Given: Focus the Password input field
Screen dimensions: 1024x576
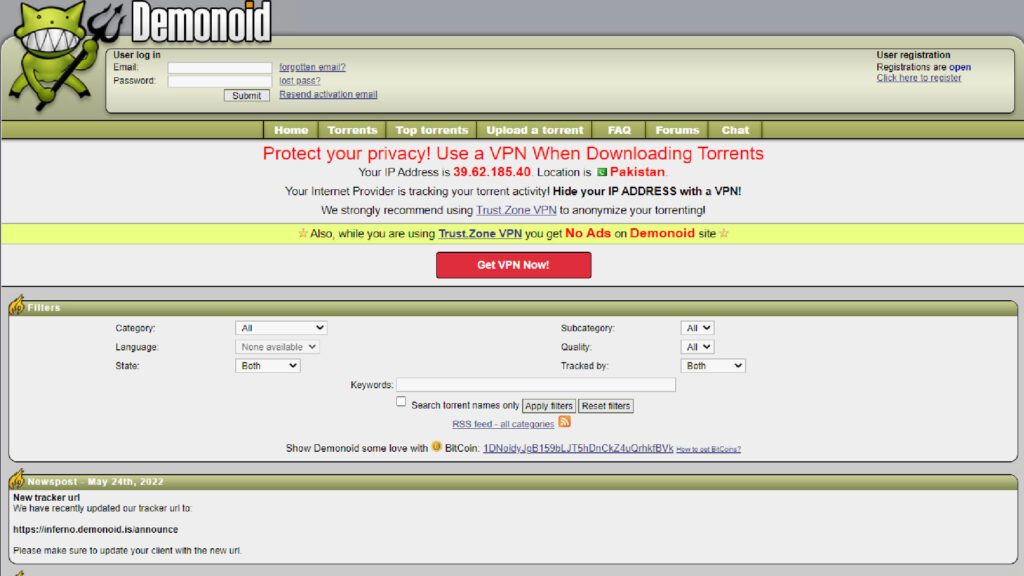Looking at the screenshot, I should click(x=219, y=82).
